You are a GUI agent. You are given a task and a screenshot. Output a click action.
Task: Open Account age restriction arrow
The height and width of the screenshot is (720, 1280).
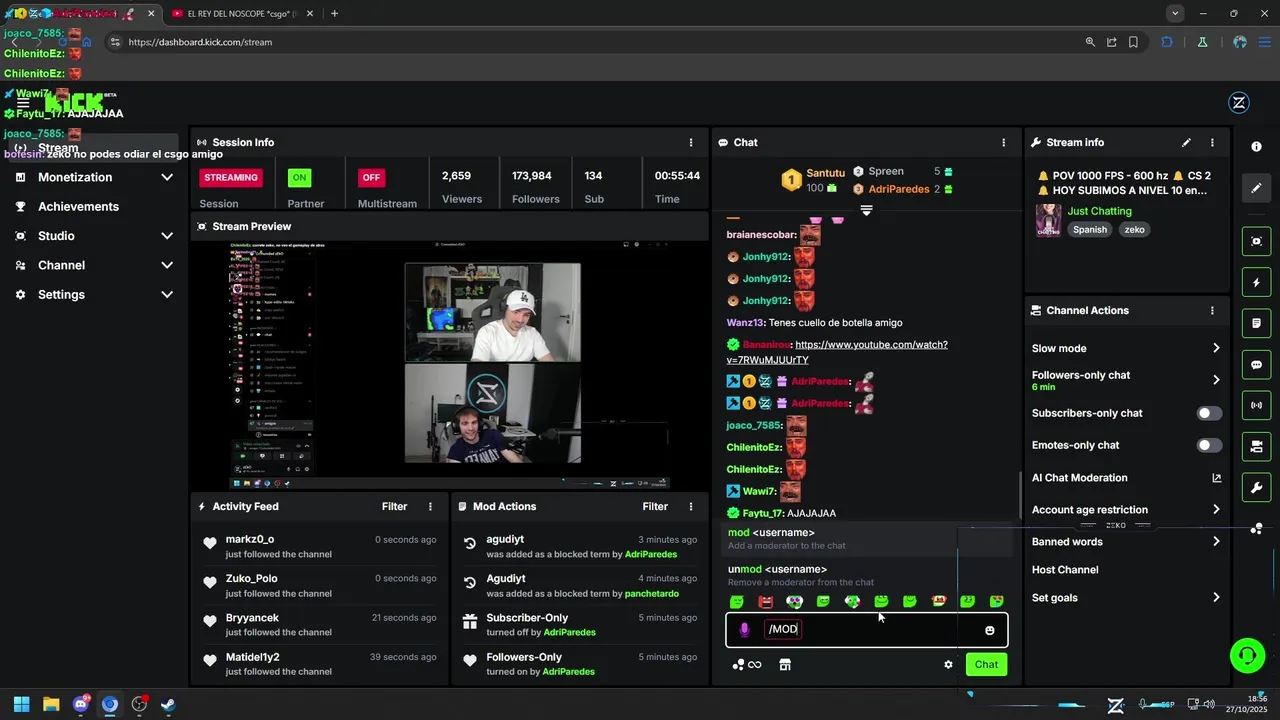pyautogui.click(x=1216, y=510)
